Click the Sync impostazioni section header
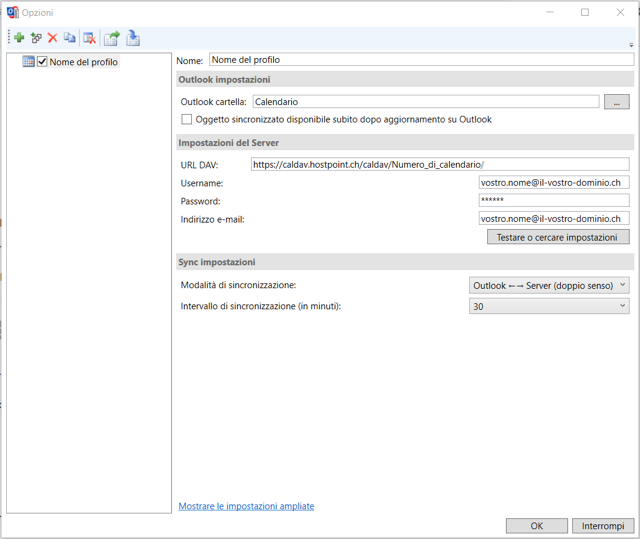 tap(405, 262)
